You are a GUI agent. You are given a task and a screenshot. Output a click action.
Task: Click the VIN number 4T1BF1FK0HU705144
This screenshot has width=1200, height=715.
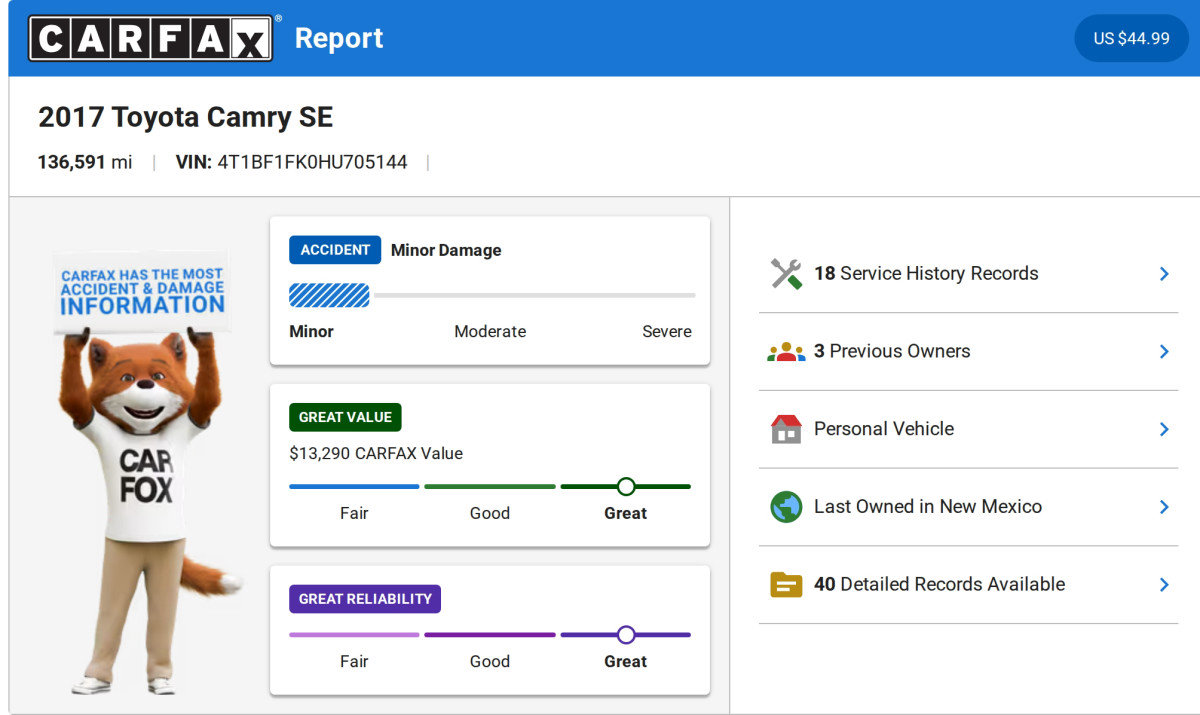pyautogui.click(x=312, y=162)
